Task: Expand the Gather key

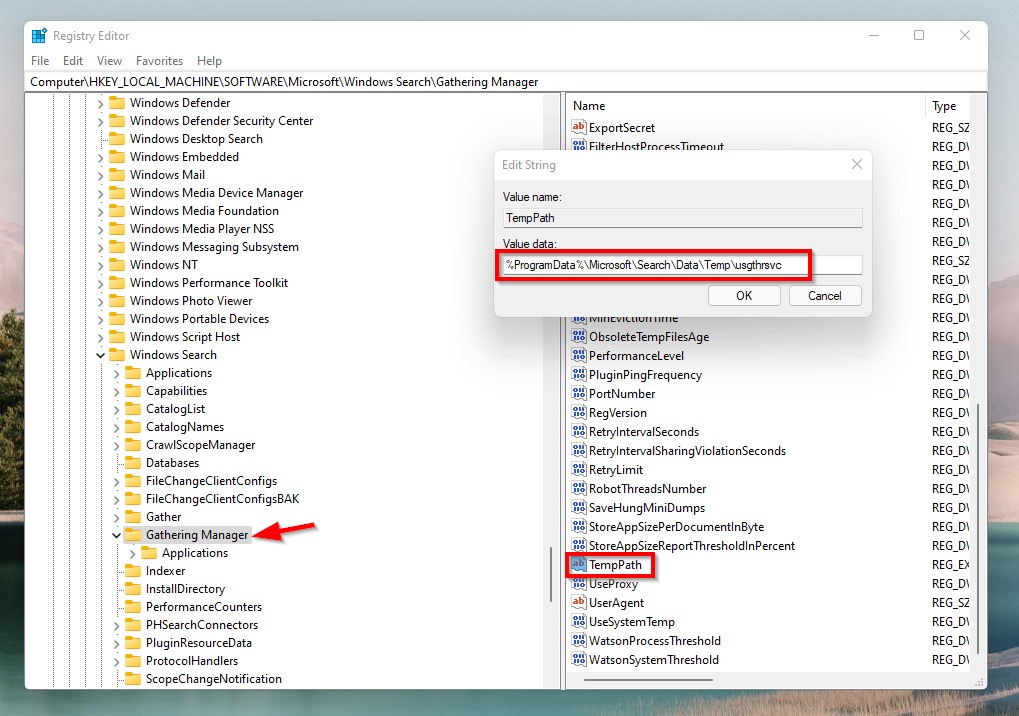Action: 116,518
